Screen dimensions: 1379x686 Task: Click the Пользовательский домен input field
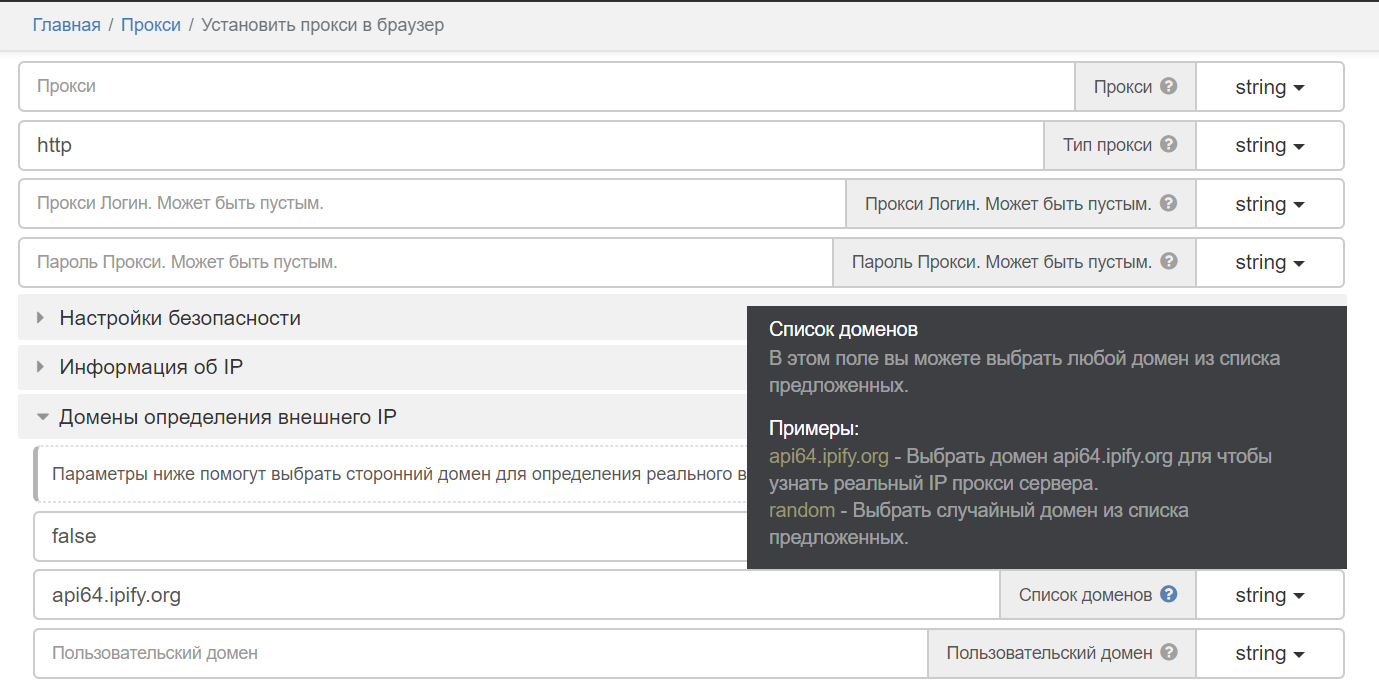pos(400,653)
